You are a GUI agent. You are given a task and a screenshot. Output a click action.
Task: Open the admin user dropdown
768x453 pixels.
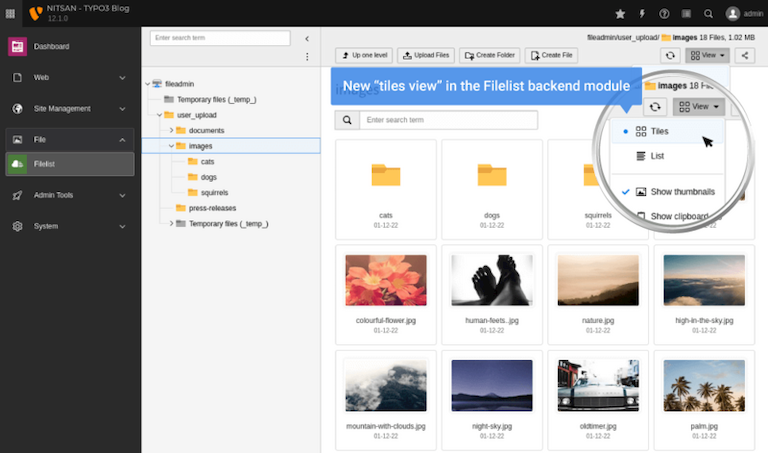(745, 14)
